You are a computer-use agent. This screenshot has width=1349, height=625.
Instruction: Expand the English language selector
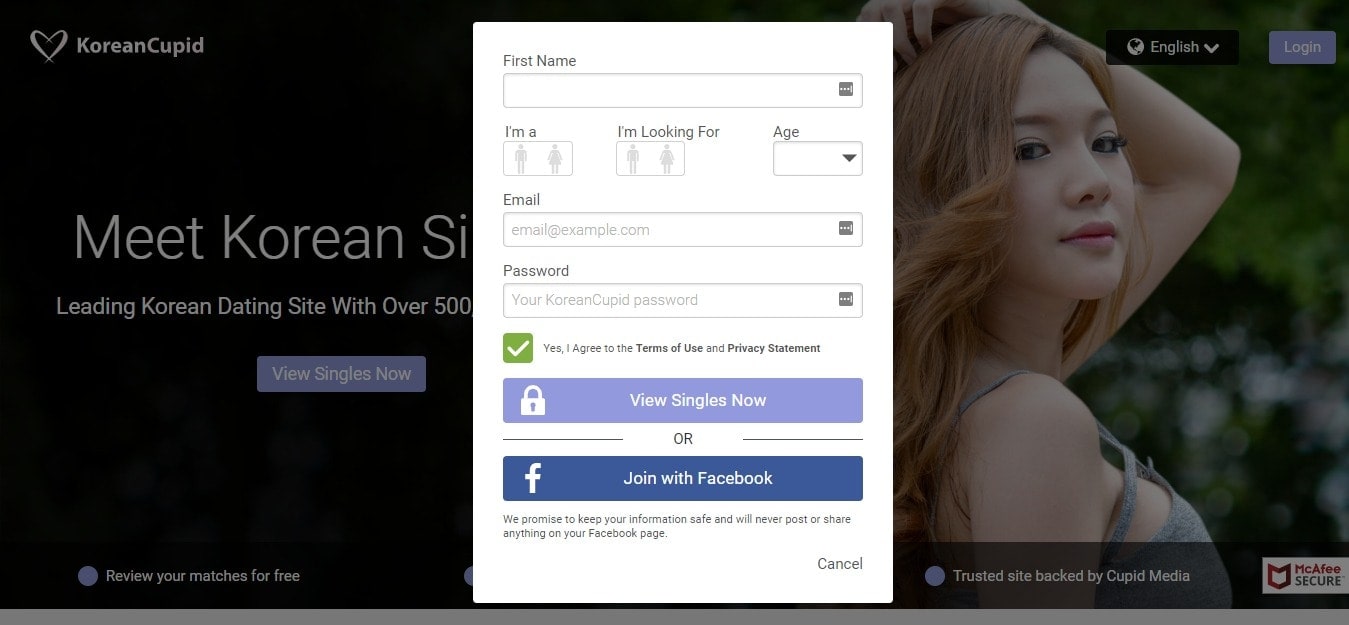point(1171,46)
